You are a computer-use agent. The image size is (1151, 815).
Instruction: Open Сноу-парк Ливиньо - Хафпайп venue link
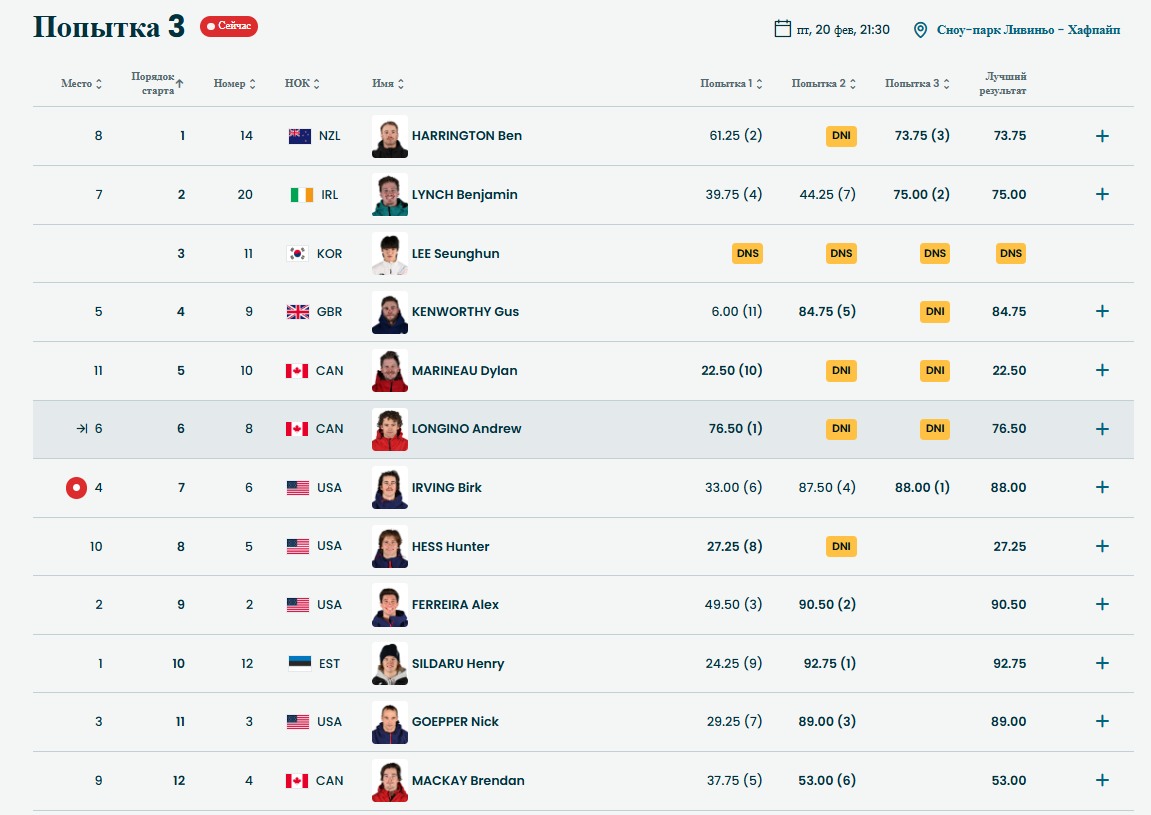pos(1028,30)
